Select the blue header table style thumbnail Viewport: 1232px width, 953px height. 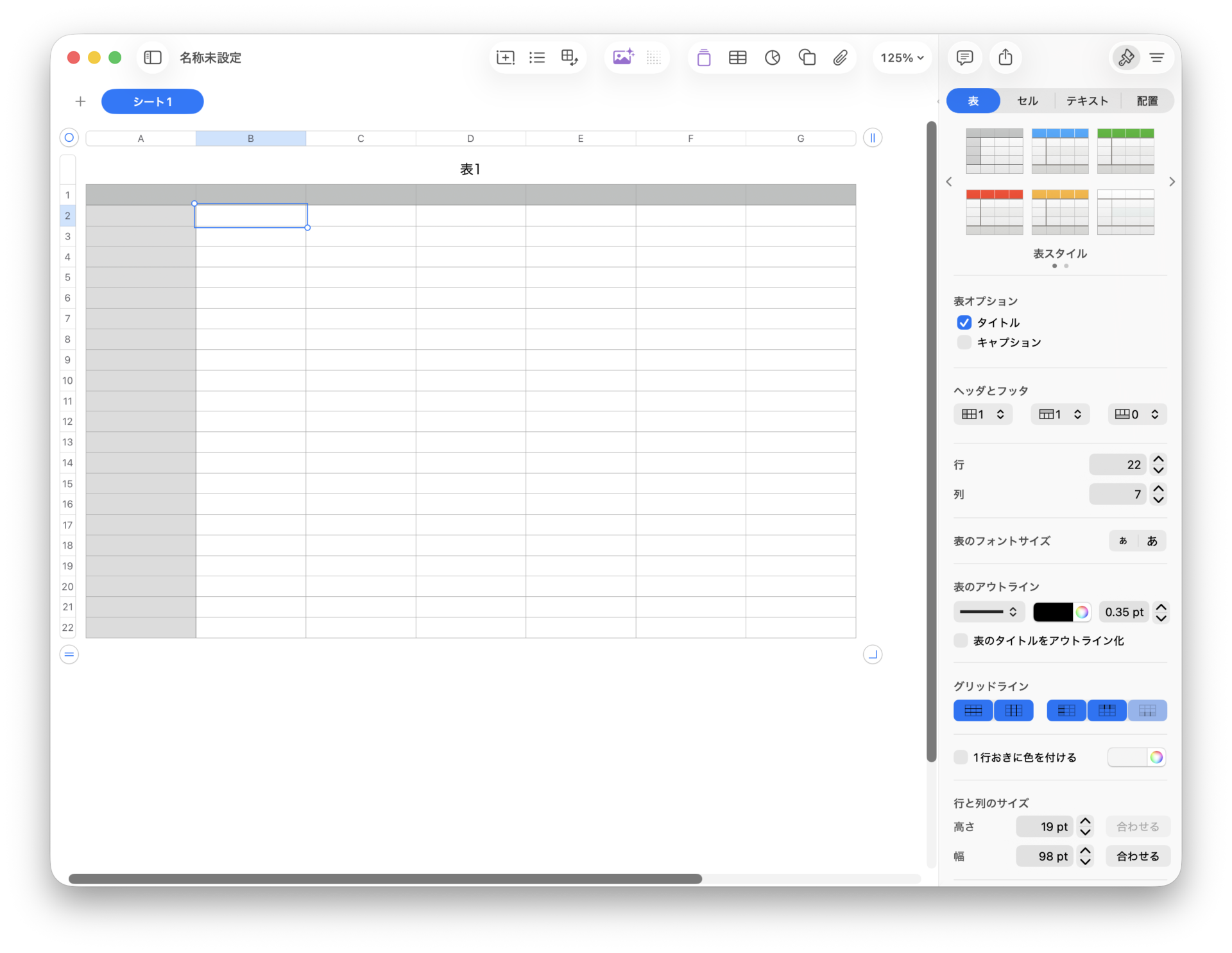click(1059, 151)
